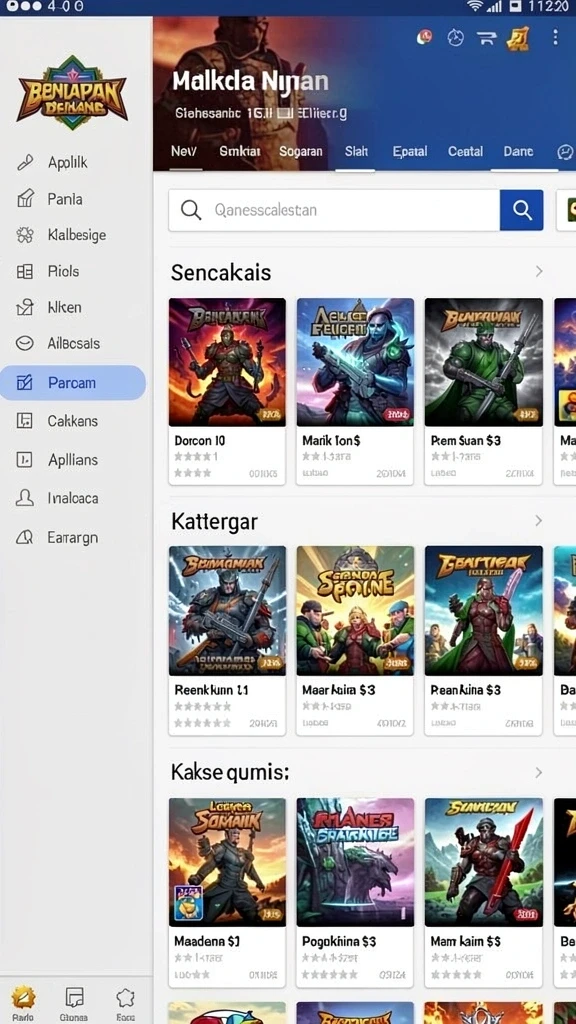This screenshot has width=576, height=1024.
Task: Click the Klalbesige sidebar icon
Action: (25, 234)
